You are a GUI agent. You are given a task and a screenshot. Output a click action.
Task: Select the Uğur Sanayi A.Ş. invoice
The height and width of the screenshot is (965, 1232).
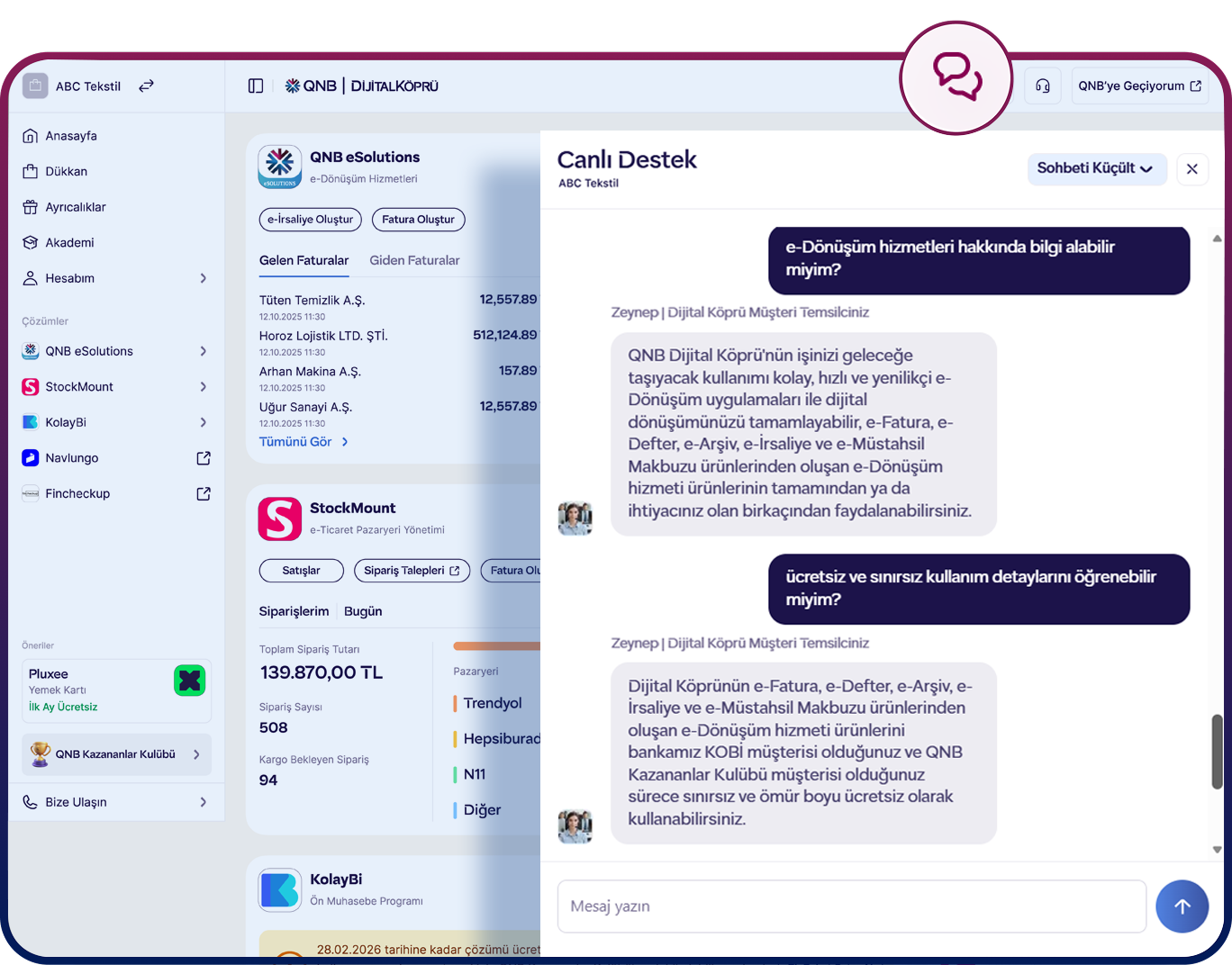398,414
